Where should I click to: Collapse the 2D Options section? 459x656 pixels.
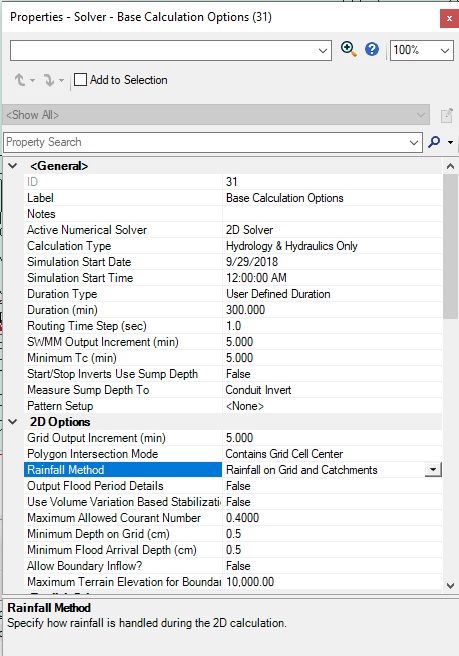(x=13, y=422)
